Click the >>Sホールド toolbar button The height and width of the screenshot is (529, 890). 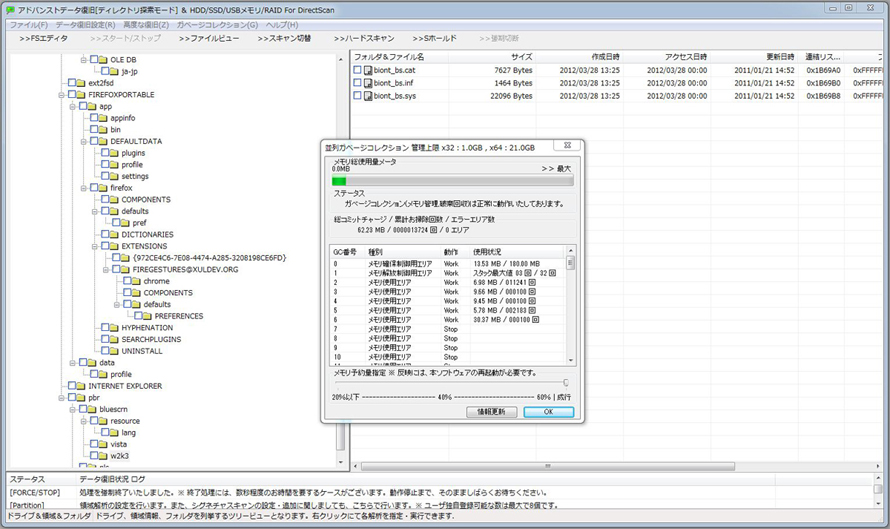point(434,38)
